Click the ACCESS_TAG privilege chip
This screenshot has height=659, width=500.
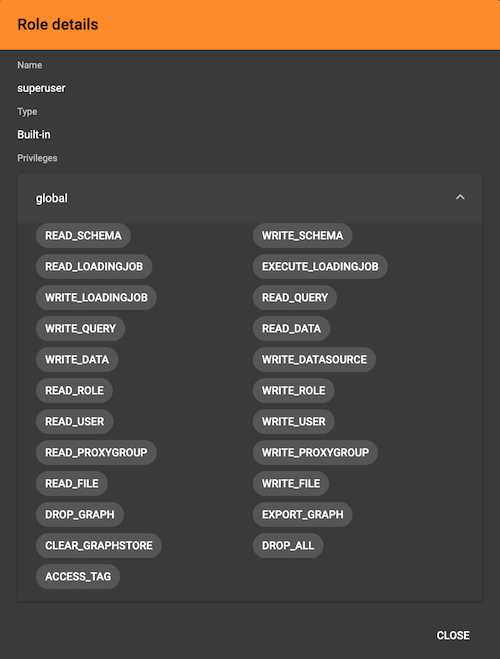coord(78,577)
